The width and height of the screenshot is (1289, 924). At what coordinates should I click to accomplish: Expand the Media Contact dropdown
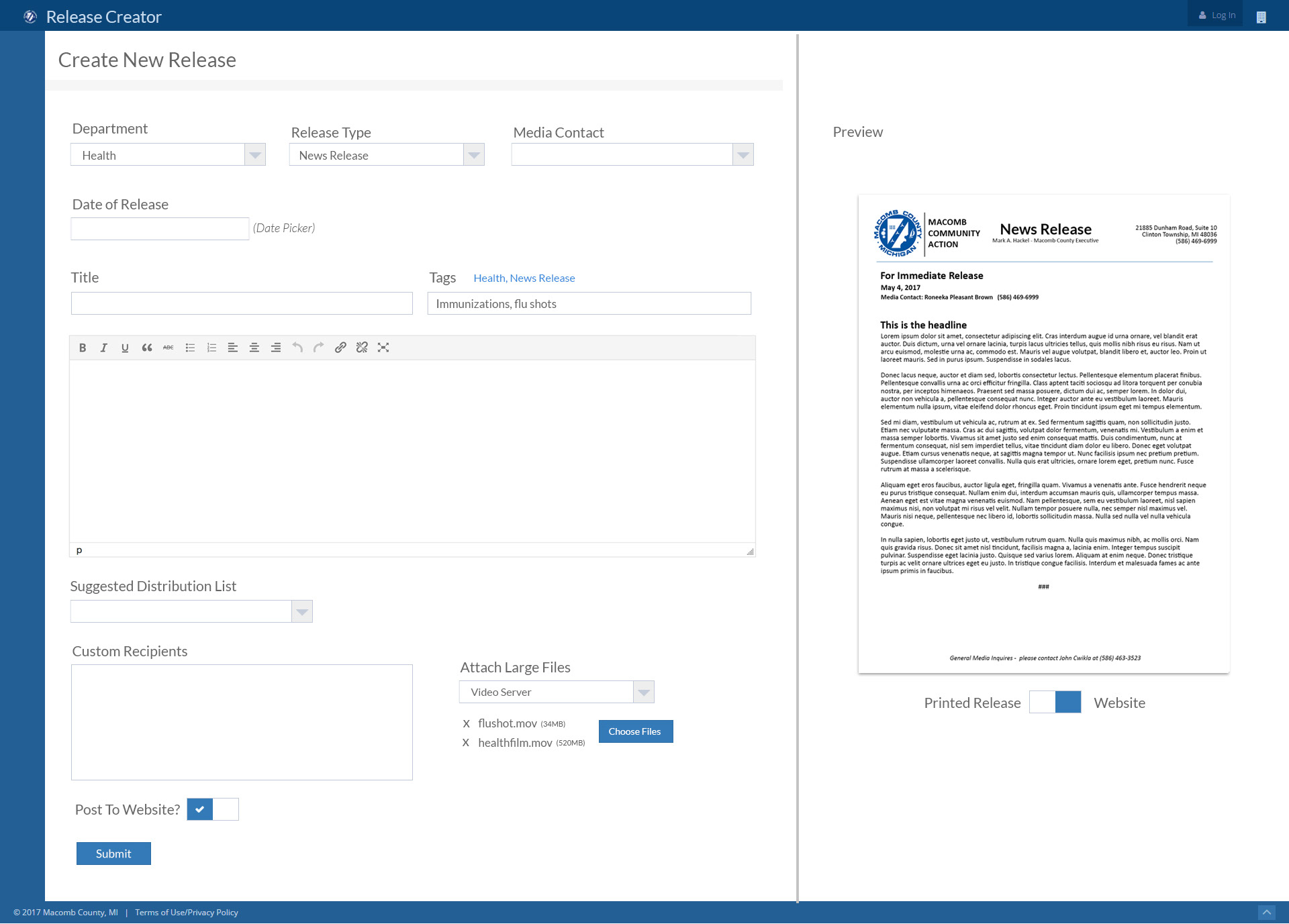click(x=743, y=155)
